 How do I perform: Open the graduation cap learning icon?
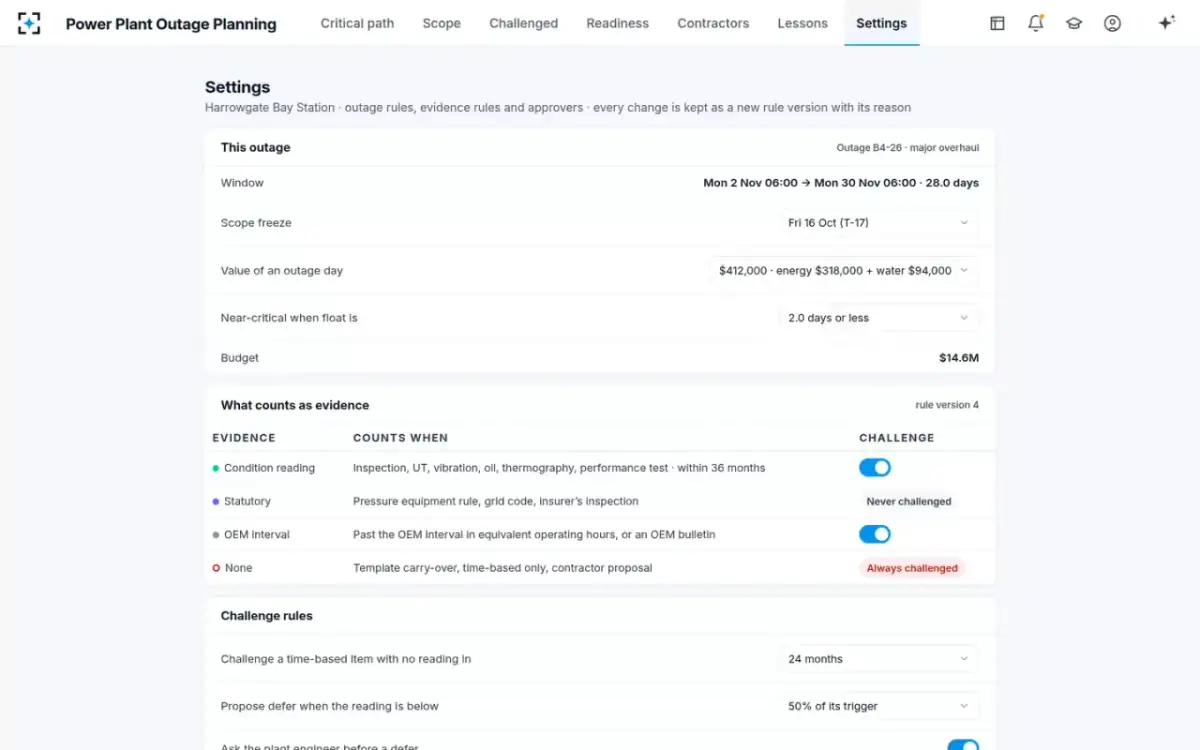(1074, 23)
